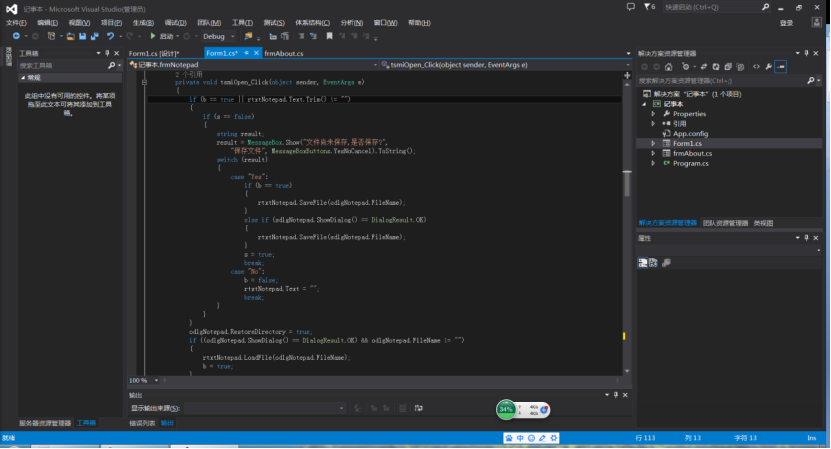Click the Collapse All icon in Solution Explorer
831x449 pixels.
coord(728,67)
